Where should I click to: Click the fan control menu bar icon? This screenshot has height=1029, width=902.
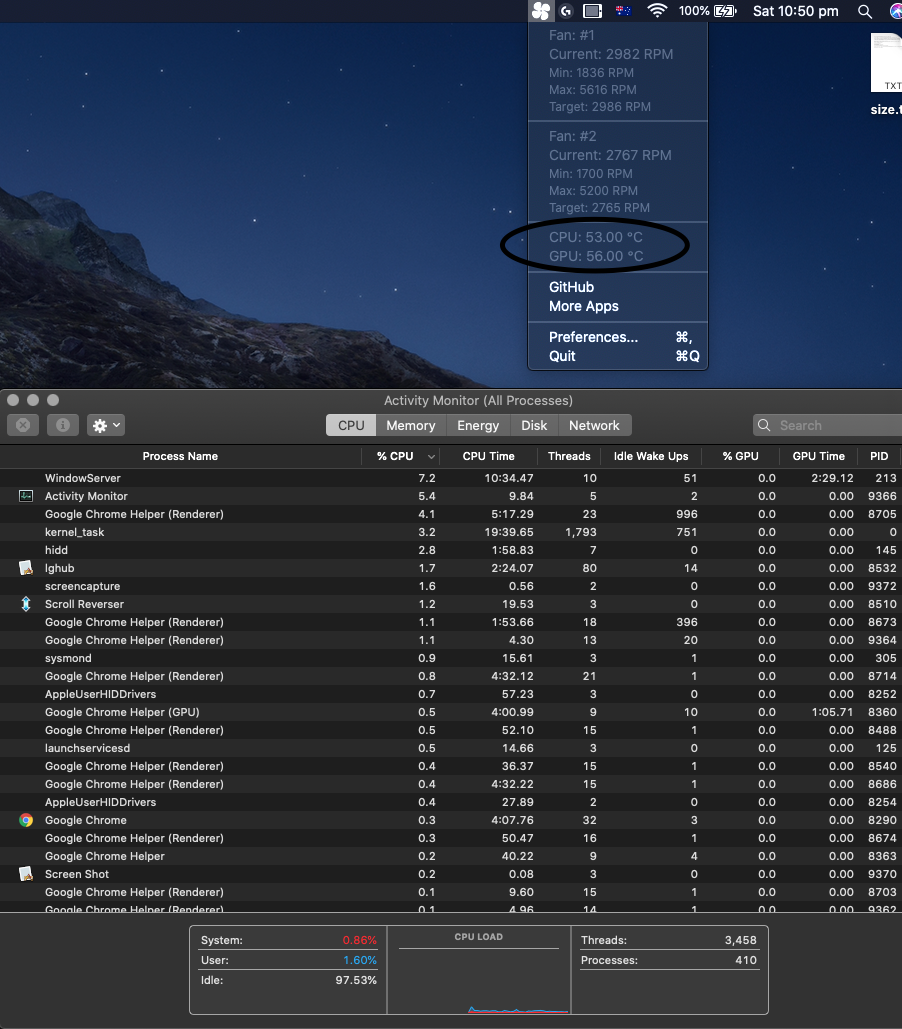pyautogui.click(x=541, y=10)
